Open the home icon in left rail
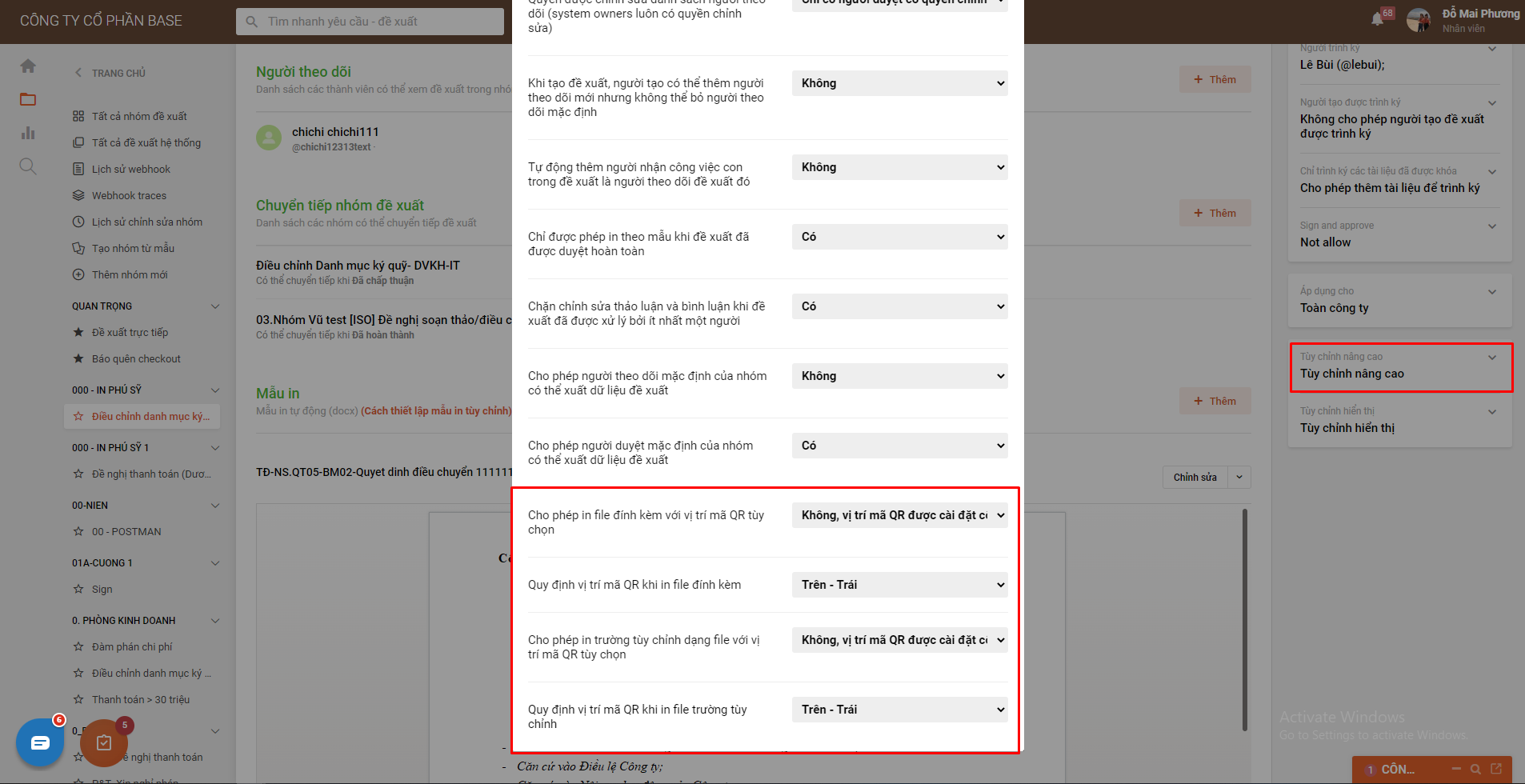Image resolution: width=1525 pixels, height=784 pixels. [28, 66]
